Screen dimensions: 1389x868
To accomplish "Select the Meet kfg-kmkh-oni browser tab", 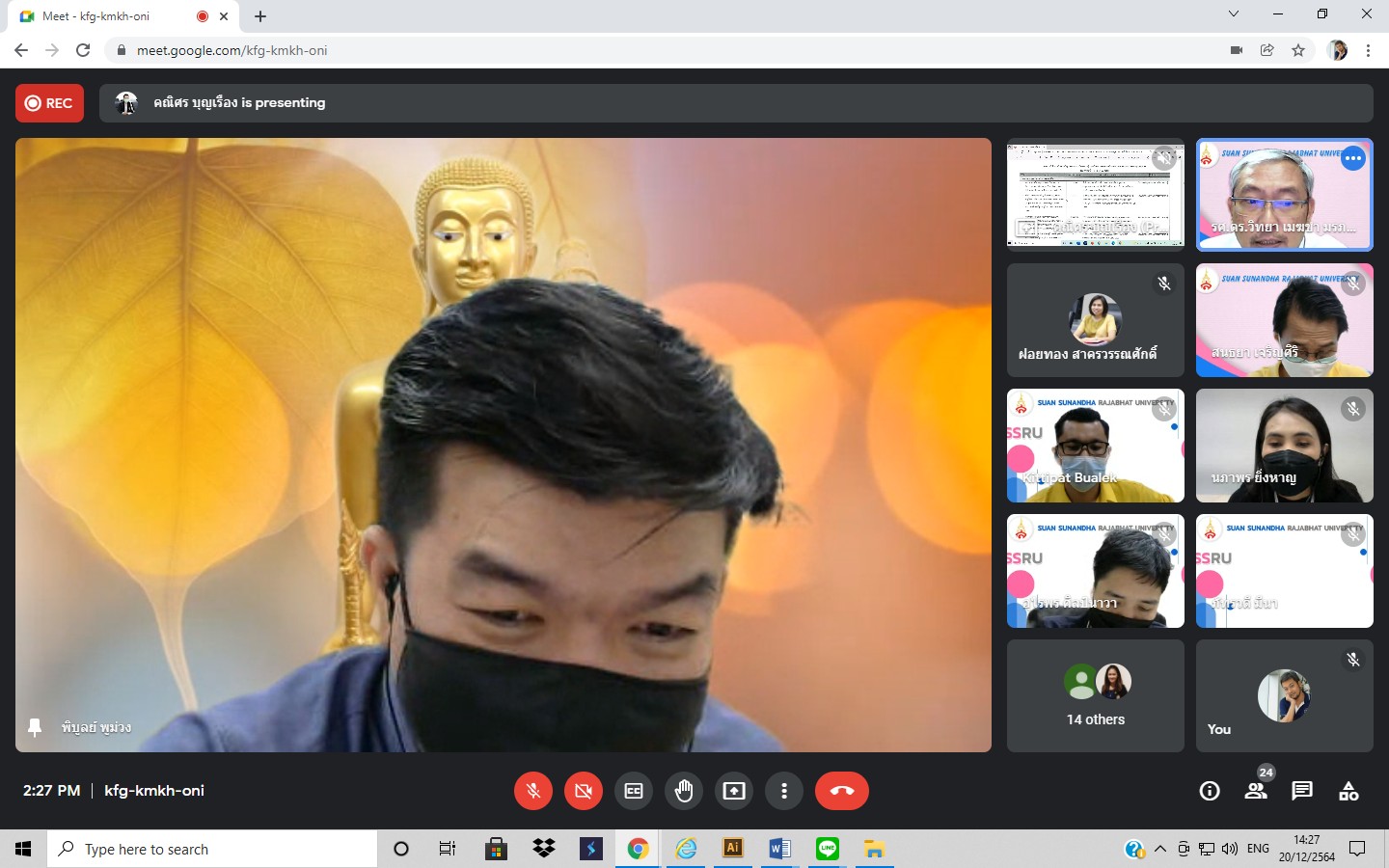I will coord(106,16).
